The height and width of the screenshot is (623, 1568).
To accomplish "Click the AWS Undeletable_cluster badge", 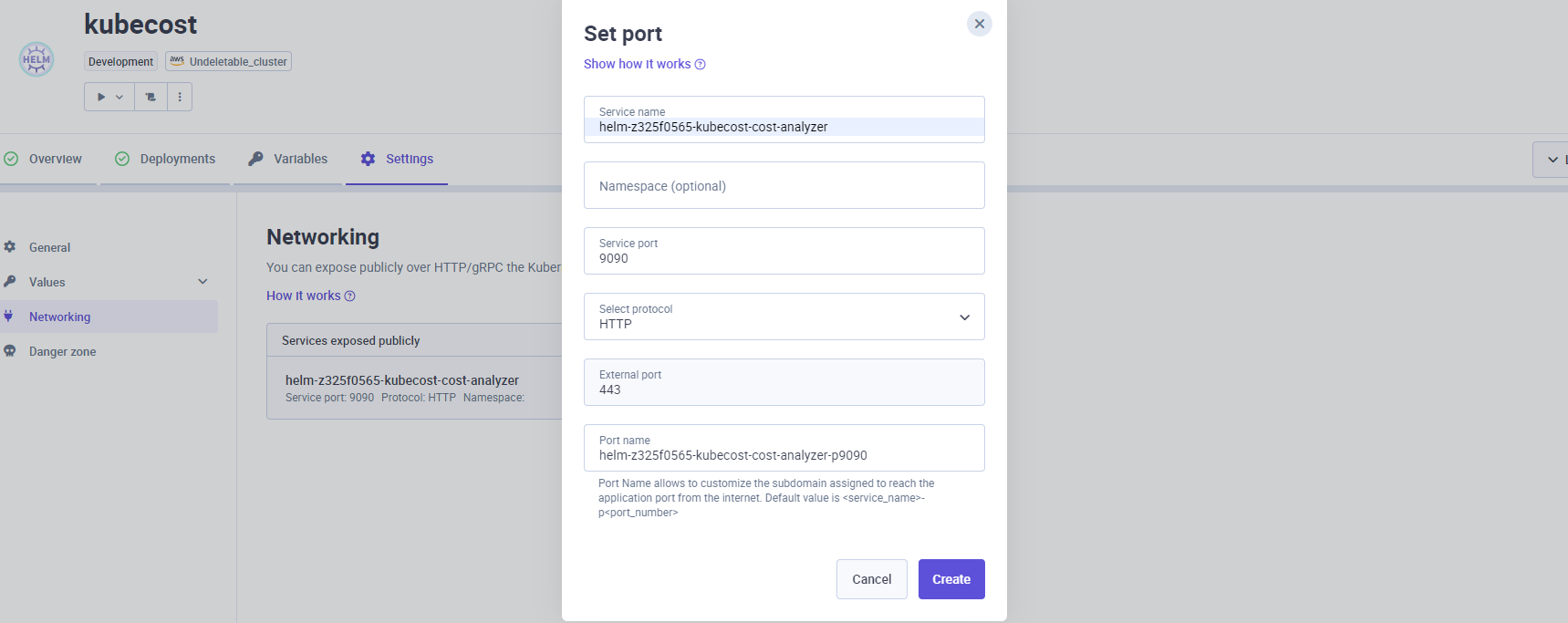I will point(228,61).
